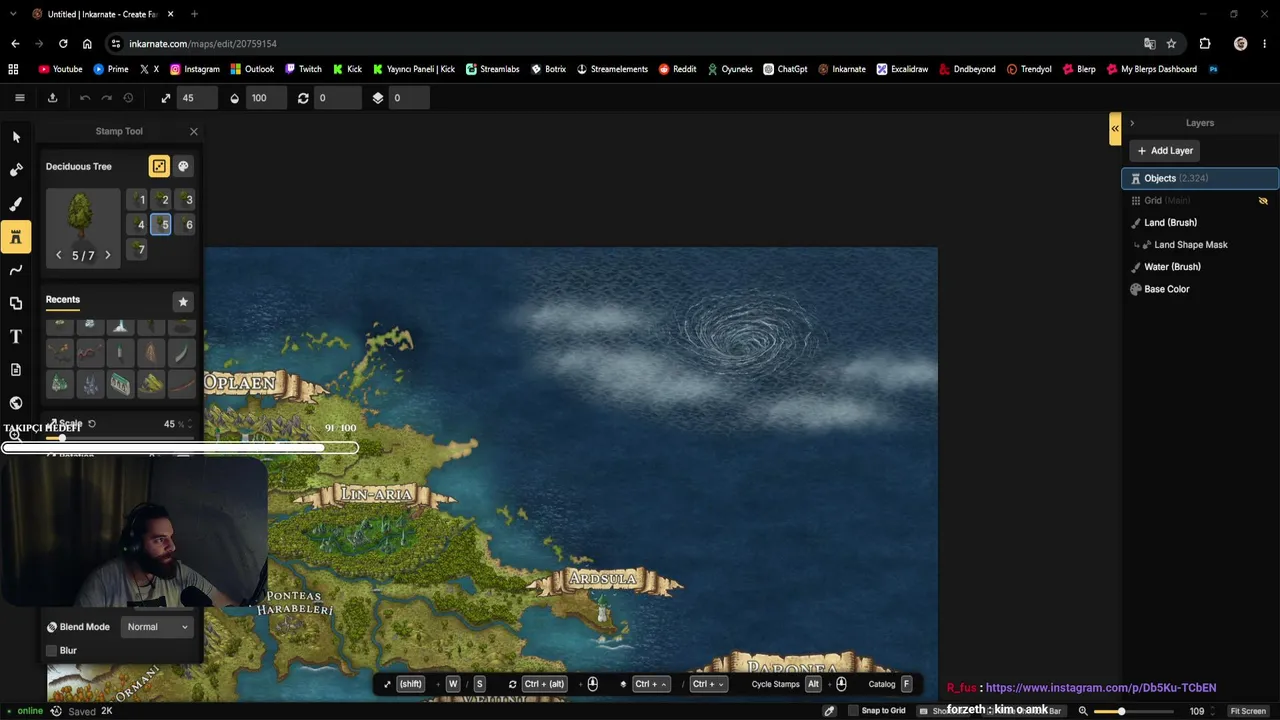Screen dimensions: 1280x720
Task: Redo the last undone action
Action: click(x=107, y=98)
